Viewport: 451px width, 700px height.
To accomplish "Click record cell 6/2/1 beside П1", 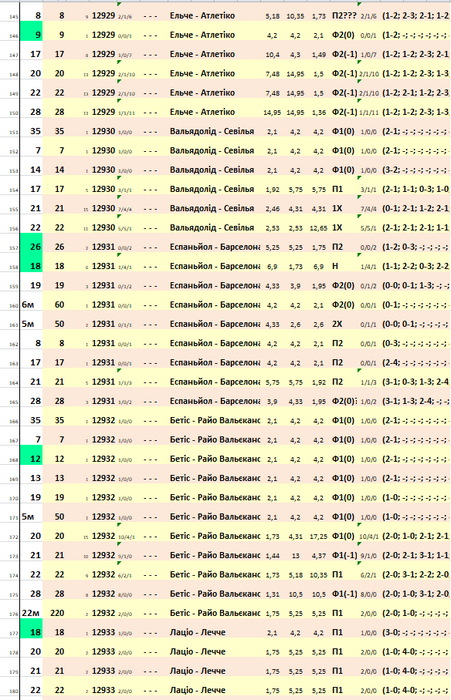I will click(x=368, y=575).
